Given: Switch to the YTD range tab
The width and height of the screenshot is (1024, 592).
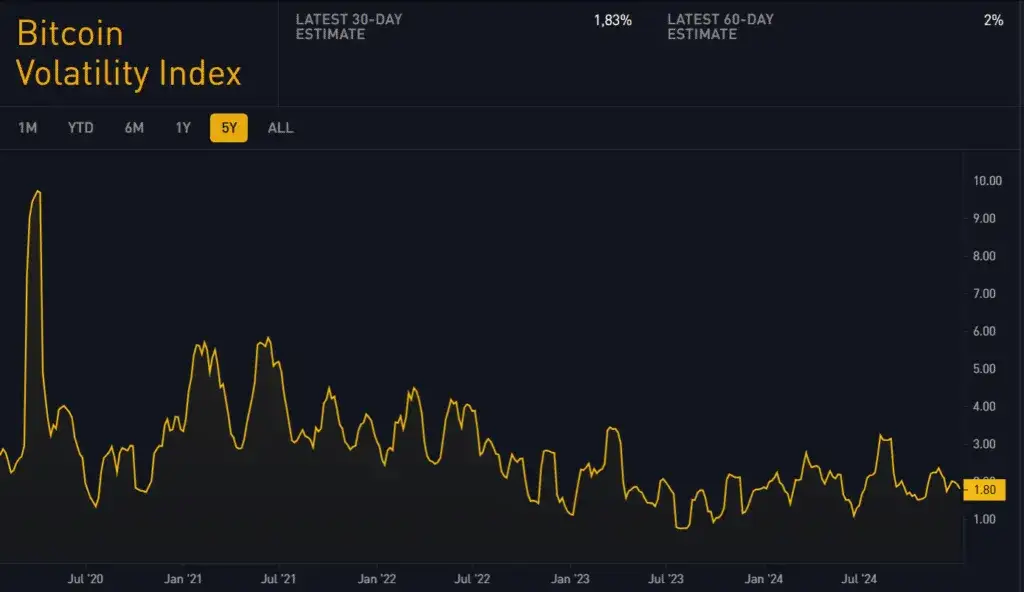Looking at the screenshot, I should pyautogui.click(x=81, y=128).
